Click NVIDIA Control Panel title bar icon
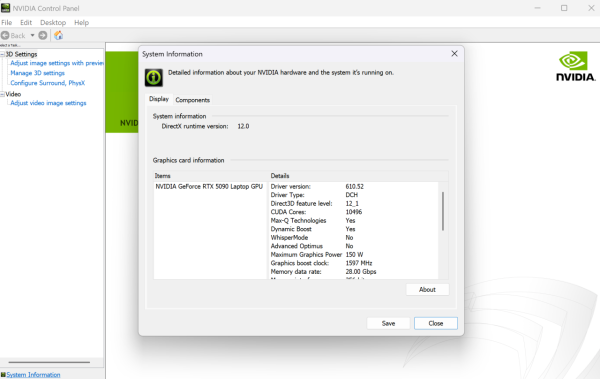This screenshot has height=379, width=600. tap(5, 8)
